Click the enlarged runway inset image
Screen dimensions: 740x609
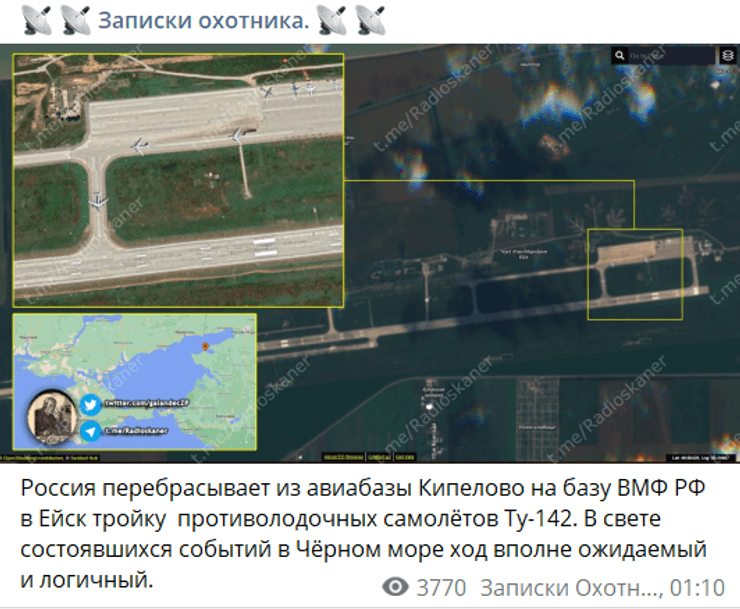pos(178,180)
